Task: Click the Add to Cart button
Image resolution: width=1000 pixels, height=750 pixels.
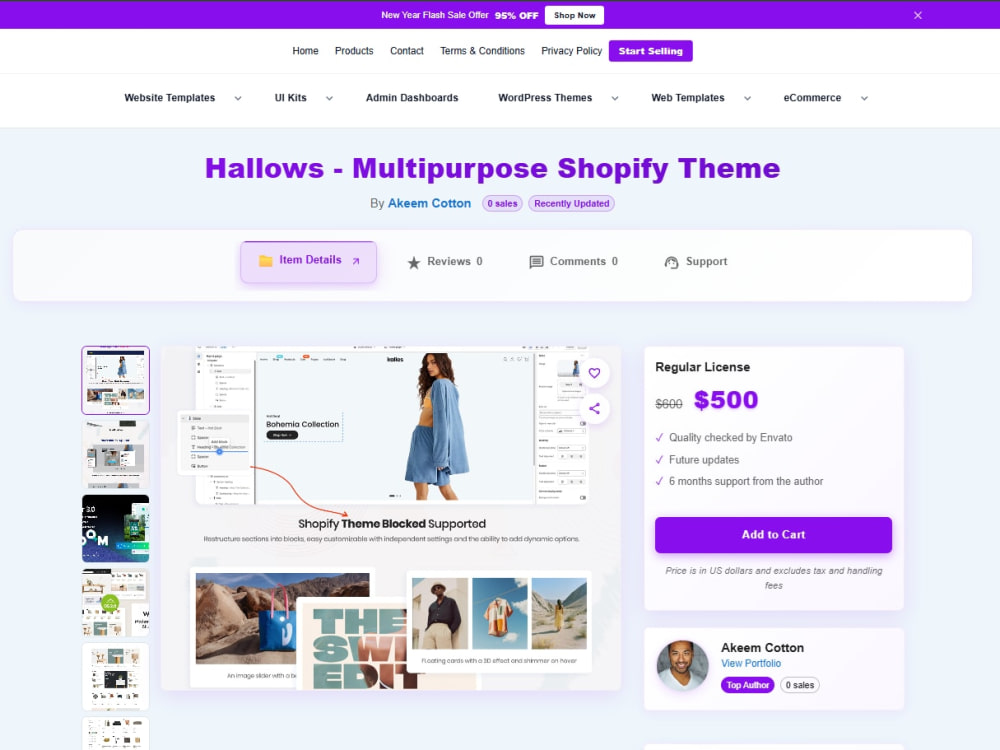Action: tap(773, 534)
